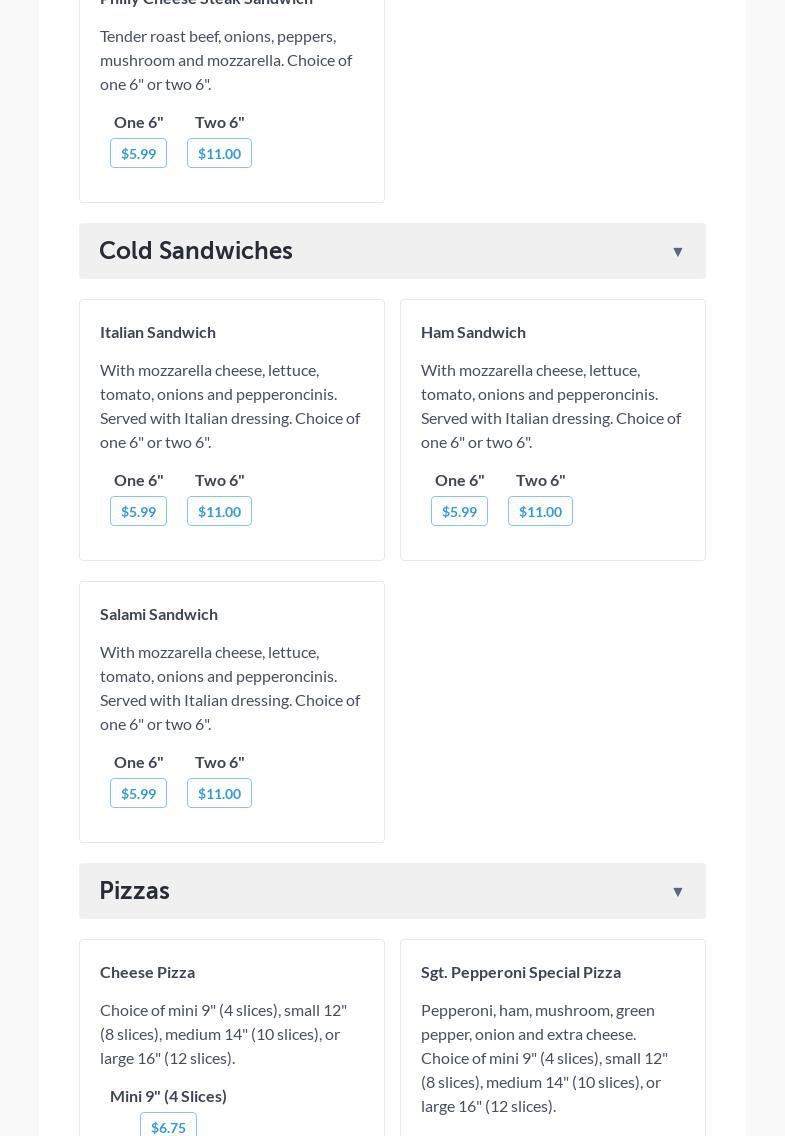
Task: Add Italian Sandwich One 6" for $5.99
Action: coord(138,511)
